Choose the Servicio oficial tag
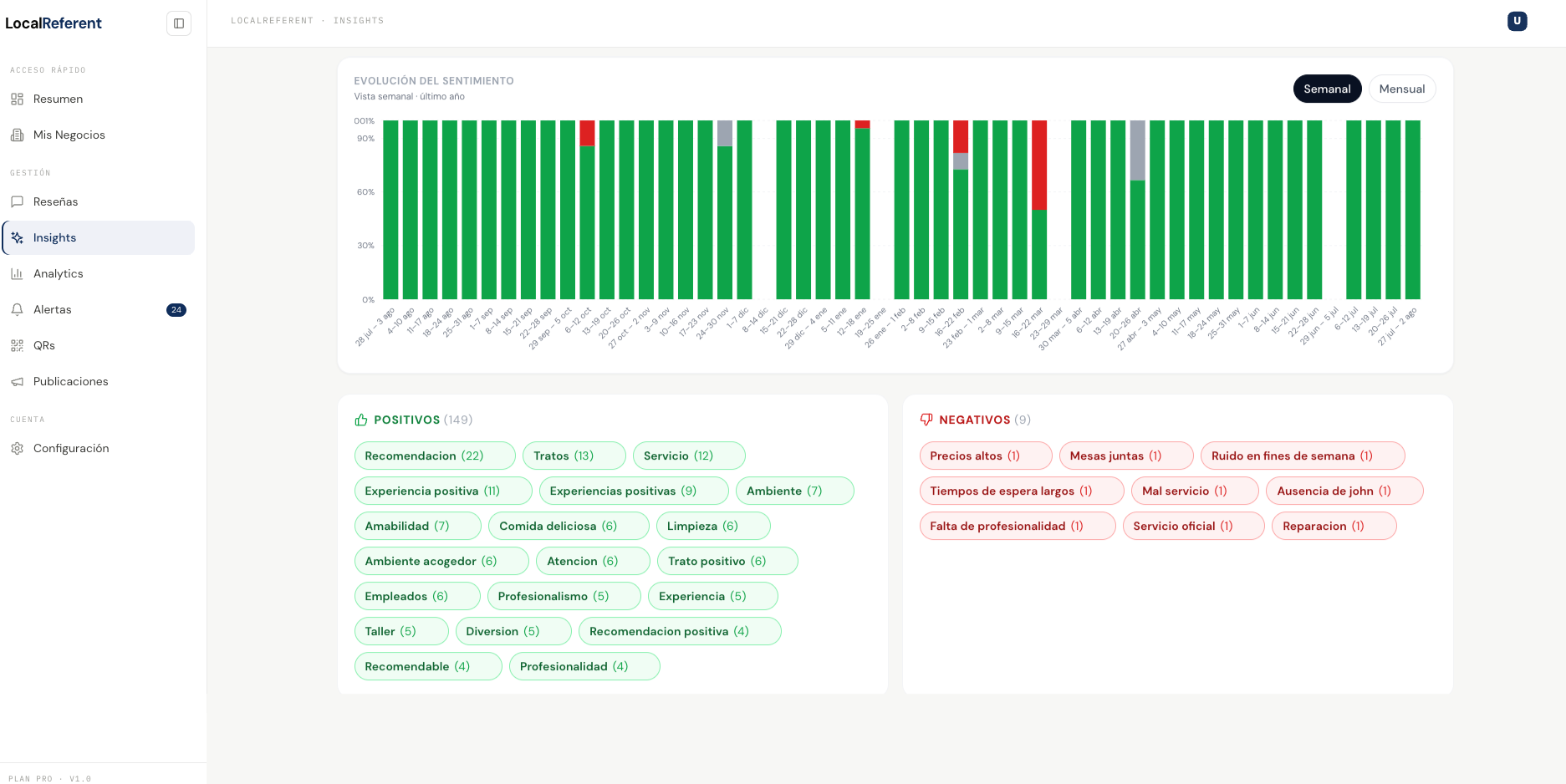This screenshot has height=784, width=1566. (1193, 526)
